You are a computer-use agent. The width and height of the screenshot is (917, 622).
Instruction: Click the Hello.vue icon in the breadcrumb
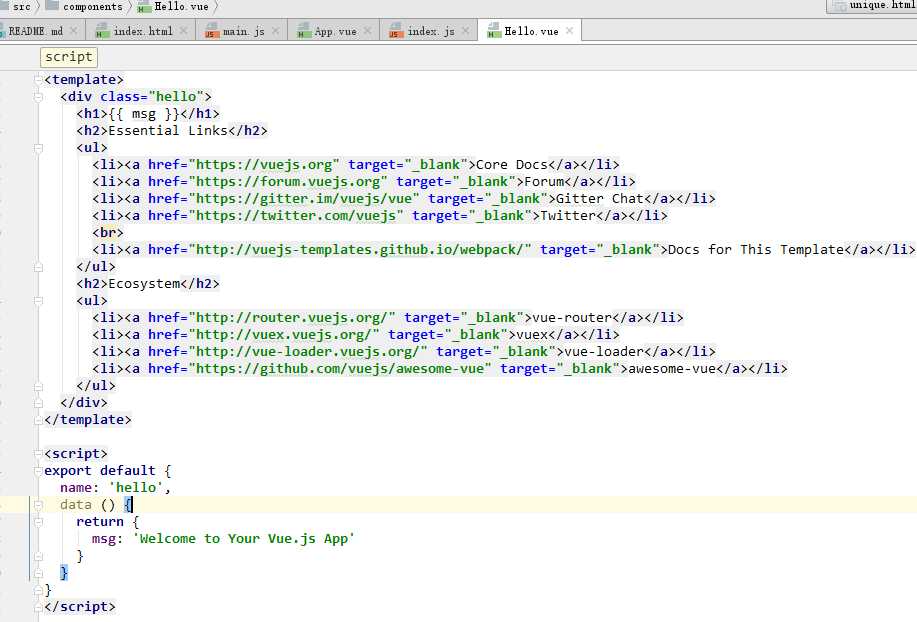coord(143,7)
